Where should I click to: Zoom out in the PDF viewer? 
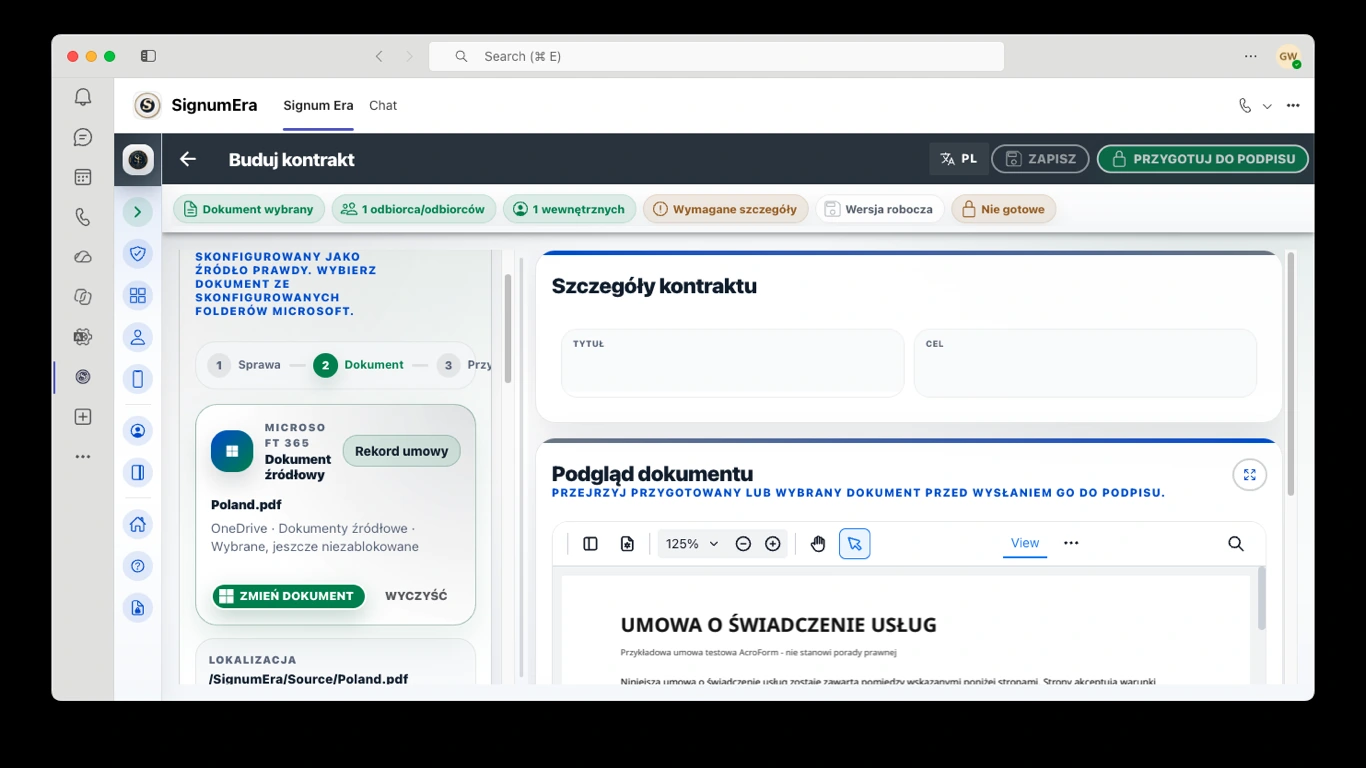pyautogui.click(x=743, y=544)
